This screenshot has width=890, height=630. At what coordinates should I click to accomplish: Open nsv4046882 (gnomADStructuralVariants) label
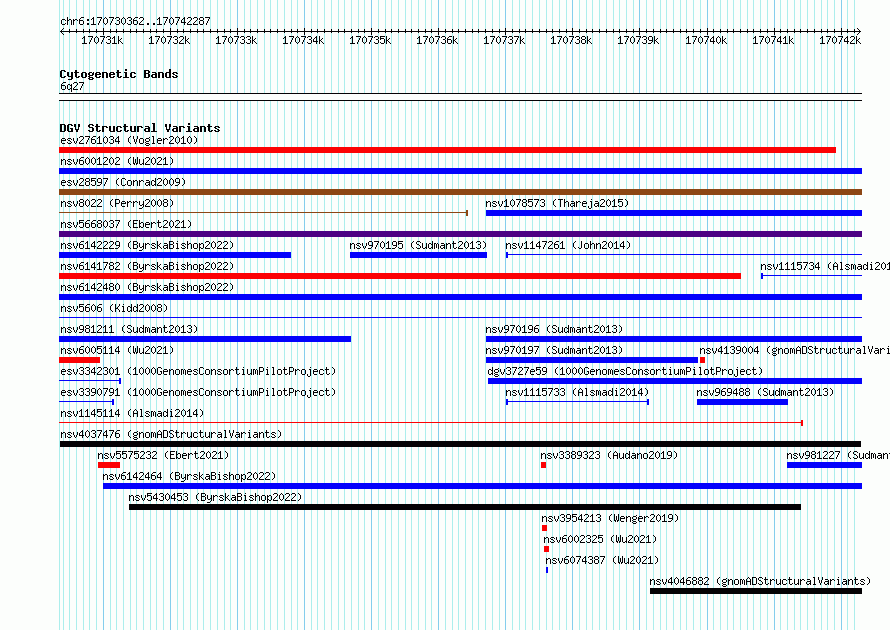[x=760, y=581]
